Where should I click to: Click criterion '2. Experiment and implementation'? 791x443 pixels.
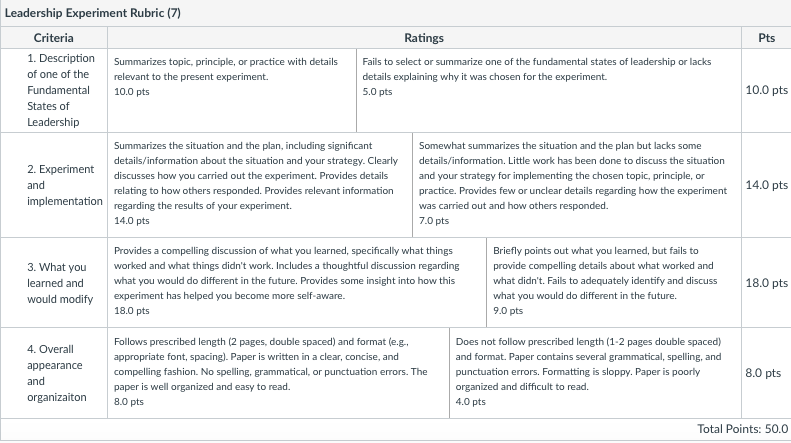click(65, 185)
